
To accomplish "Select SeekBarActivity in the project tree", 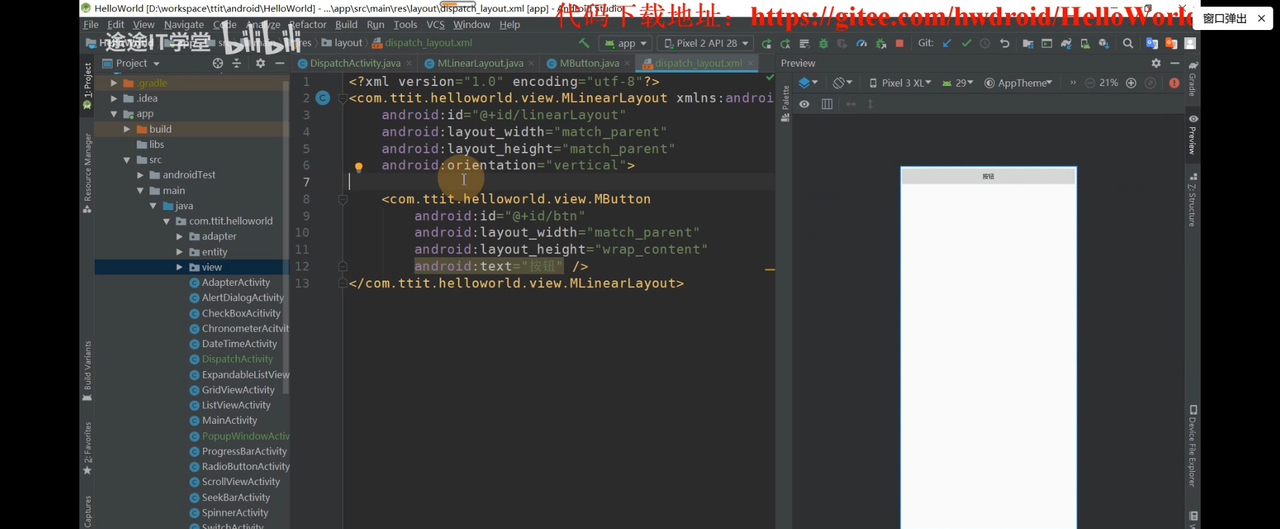I will pyautogui.click(x=235, y=497).
